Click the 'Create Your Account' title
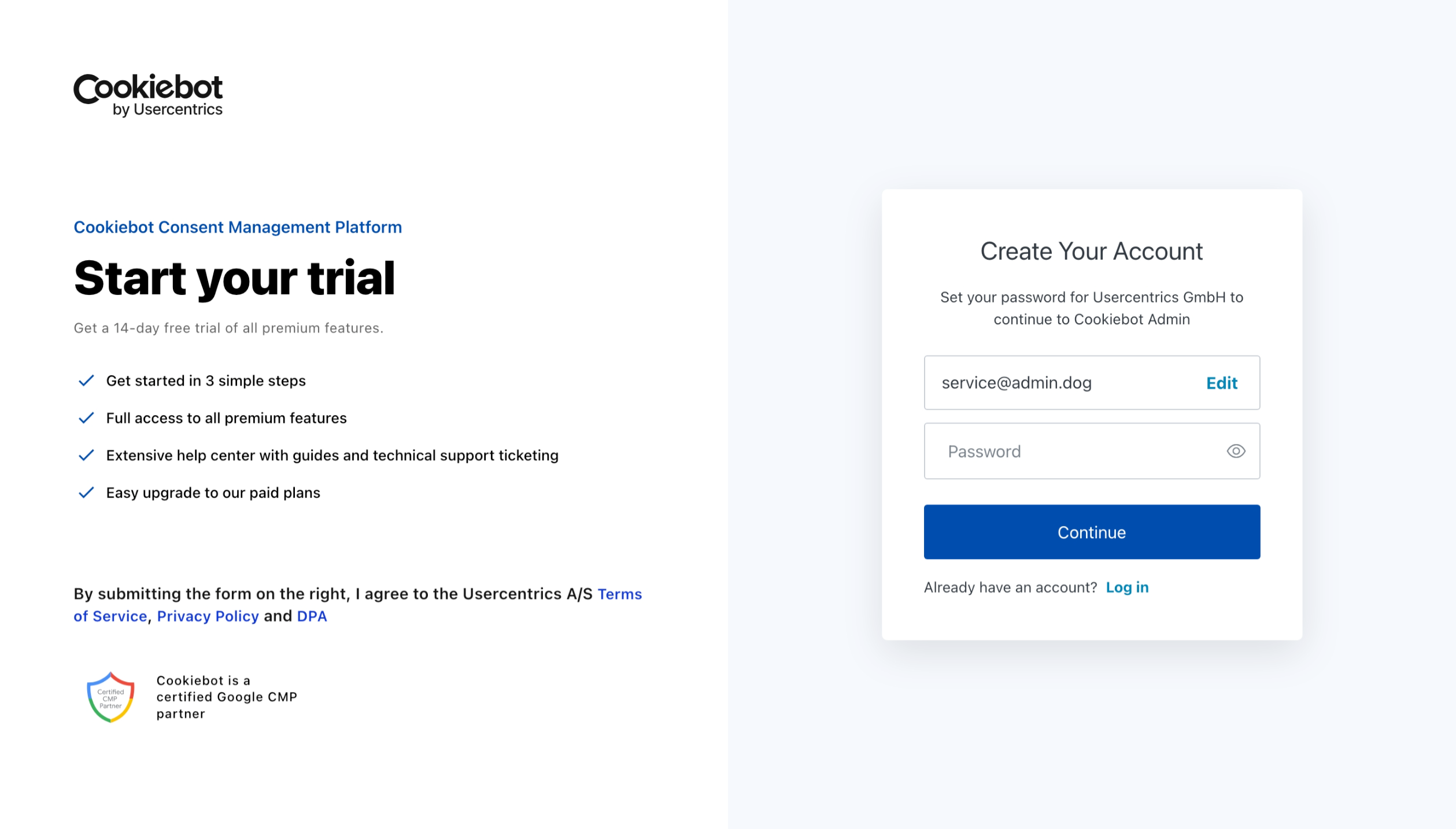Image resolution: width=1456 pixels, height=829 pixels. click(x=1091, y=251)
